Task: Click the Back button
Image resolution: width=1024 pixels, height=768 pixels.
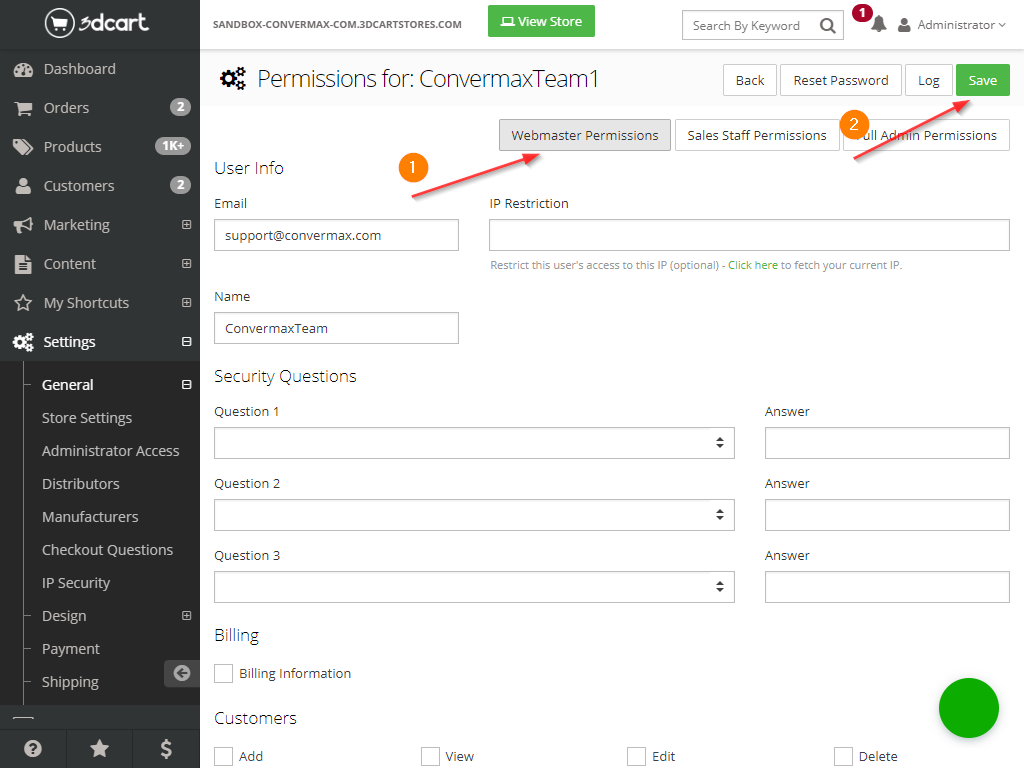Action: [750, 80]
